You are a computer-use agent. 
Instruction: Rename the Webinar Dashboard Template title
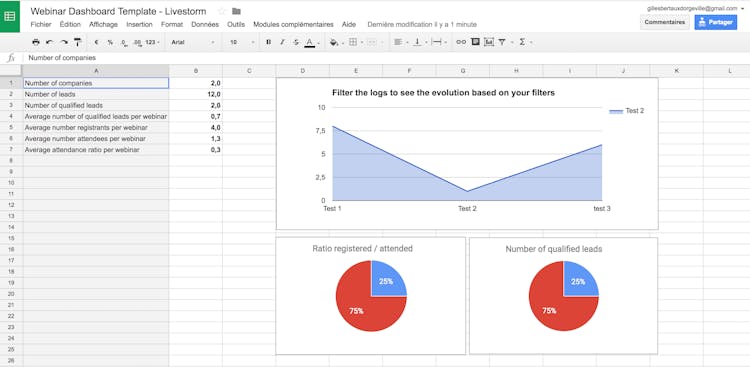[118, 11]
